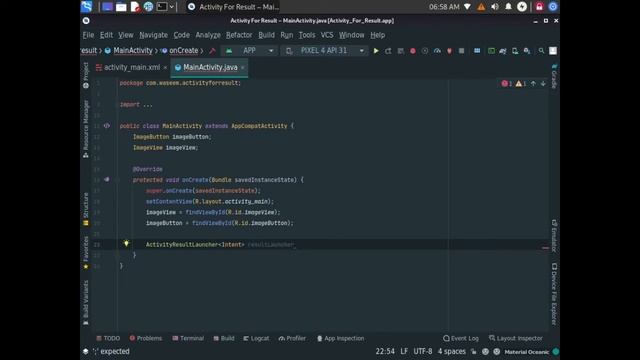Open the Emulator side panel
Viewport: 640px width, 360px height.
554,236
